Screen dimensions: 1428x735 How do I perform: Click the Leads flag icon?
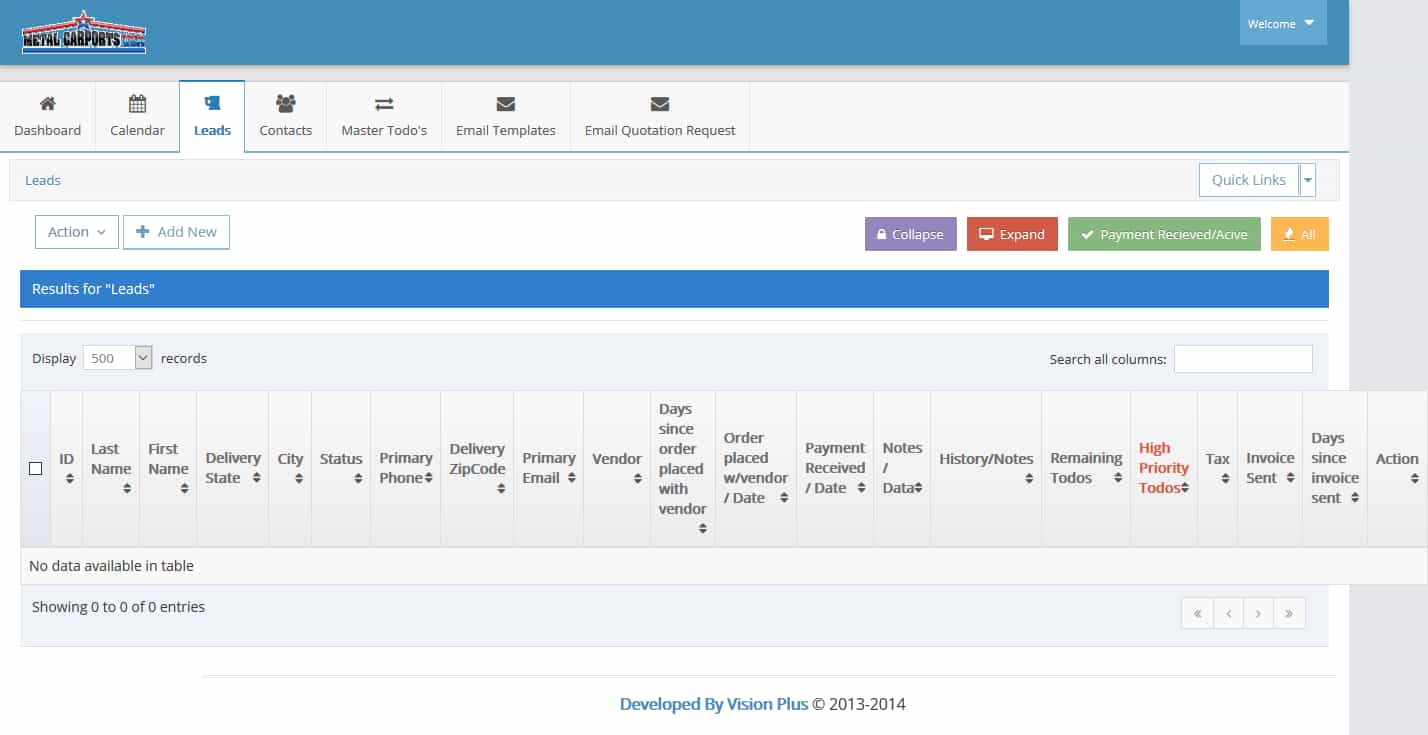click(x=211, y=103)
